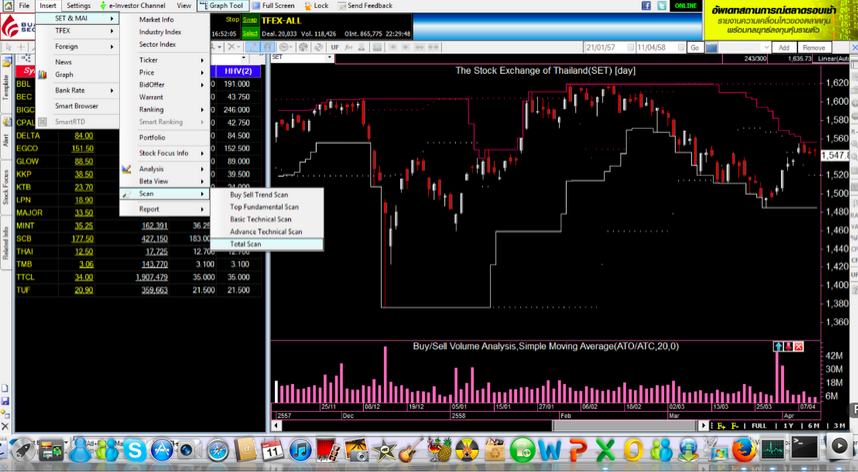Screen dimensions: 858x472
Task: Select Advance Technical Scan
Action: click(267, 232)
